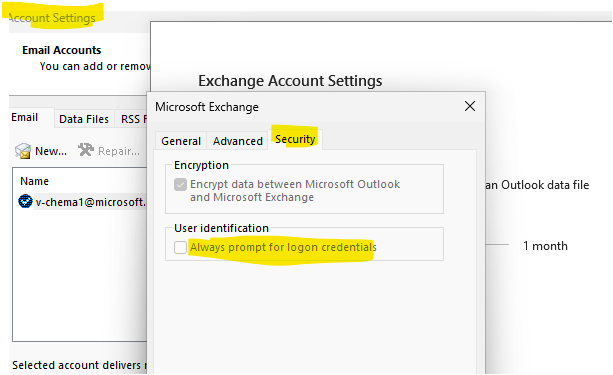Click the 1 month slider label
This screenshot has height=375, width=613.
click(545, 246)
